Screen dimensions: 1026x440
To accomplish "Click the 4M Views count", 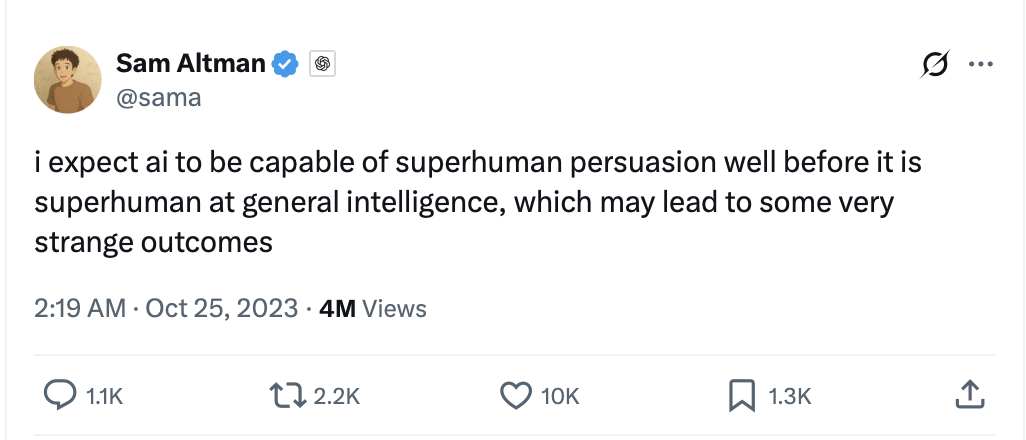I will pyautogui.click(x=372, y=308).
